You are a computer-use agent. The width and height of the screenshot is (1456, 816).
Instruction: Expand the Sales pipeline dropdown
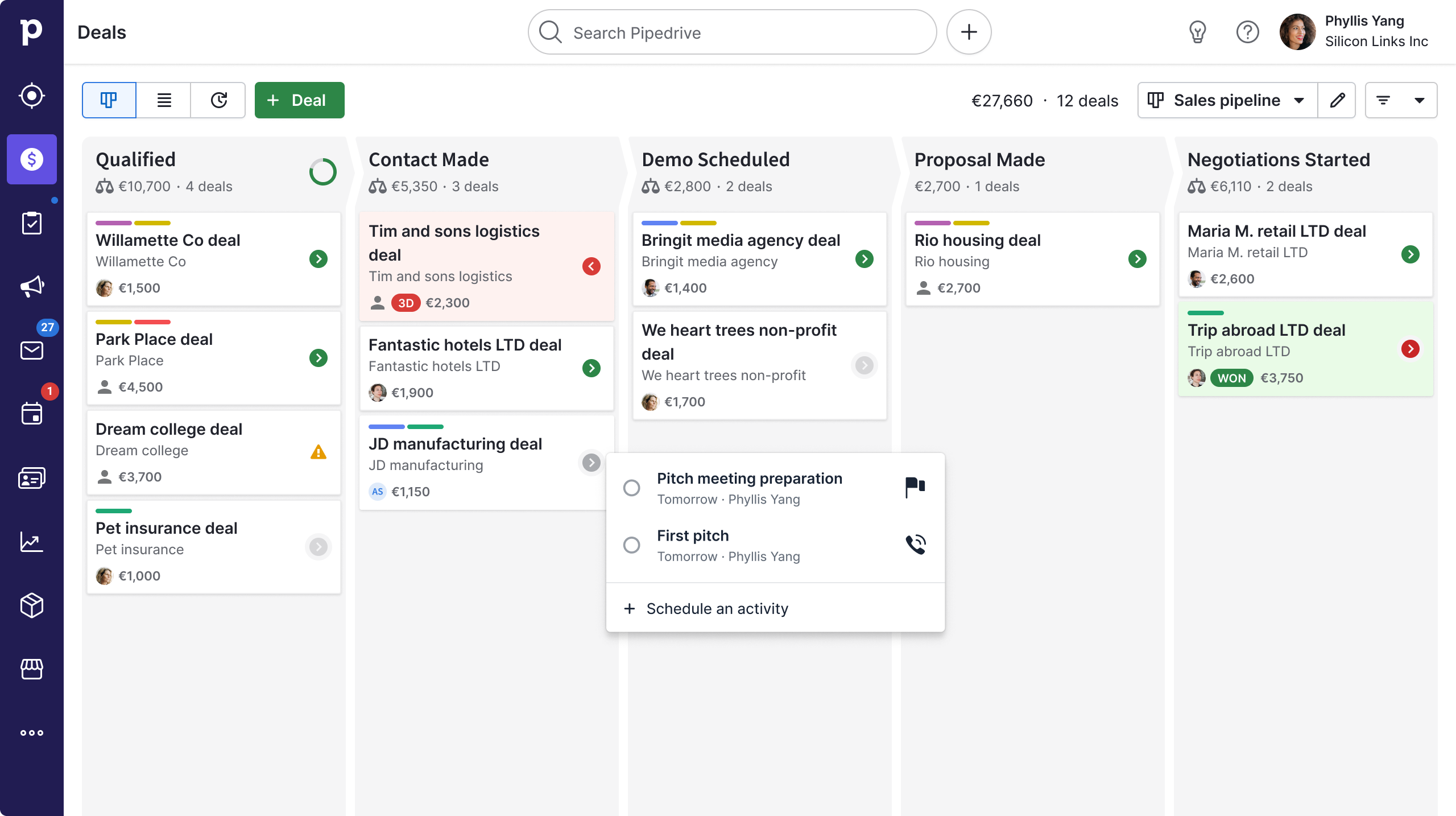click(1227, 100)
